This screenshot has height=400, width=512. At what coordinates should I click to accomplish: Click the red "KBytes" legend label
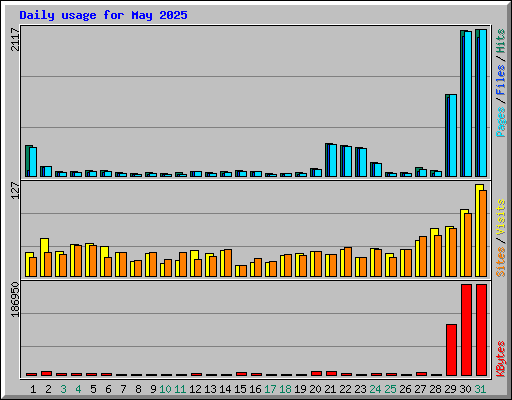(x=501, y=359)
